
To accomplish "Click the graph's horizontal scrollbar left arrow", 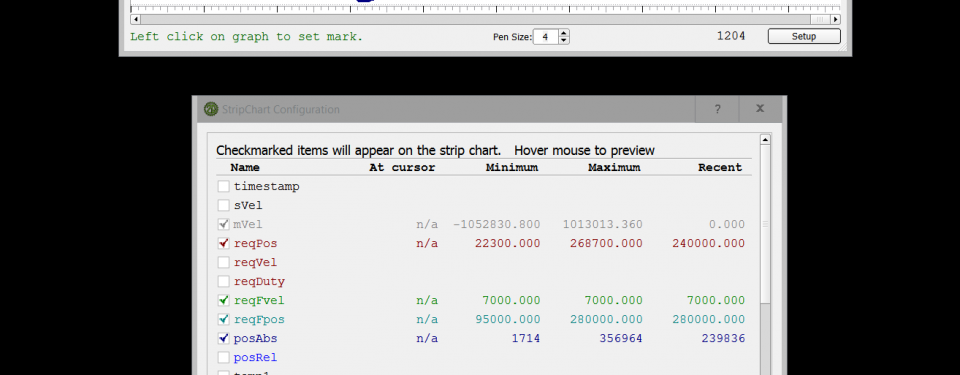I will click(135, 20).
